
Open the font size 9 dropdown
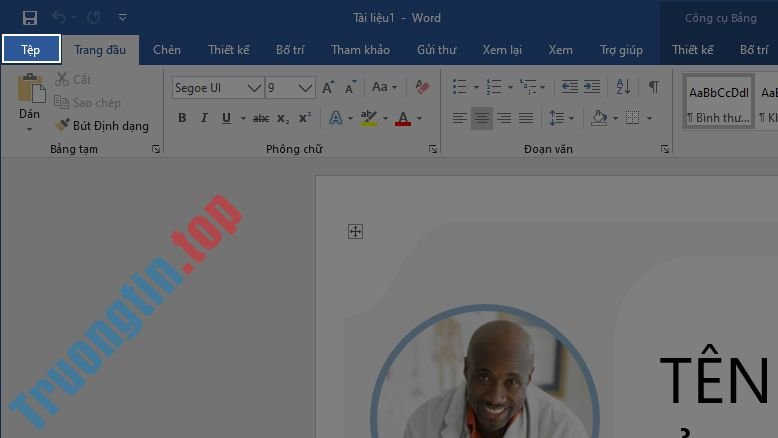coord(305,88)
